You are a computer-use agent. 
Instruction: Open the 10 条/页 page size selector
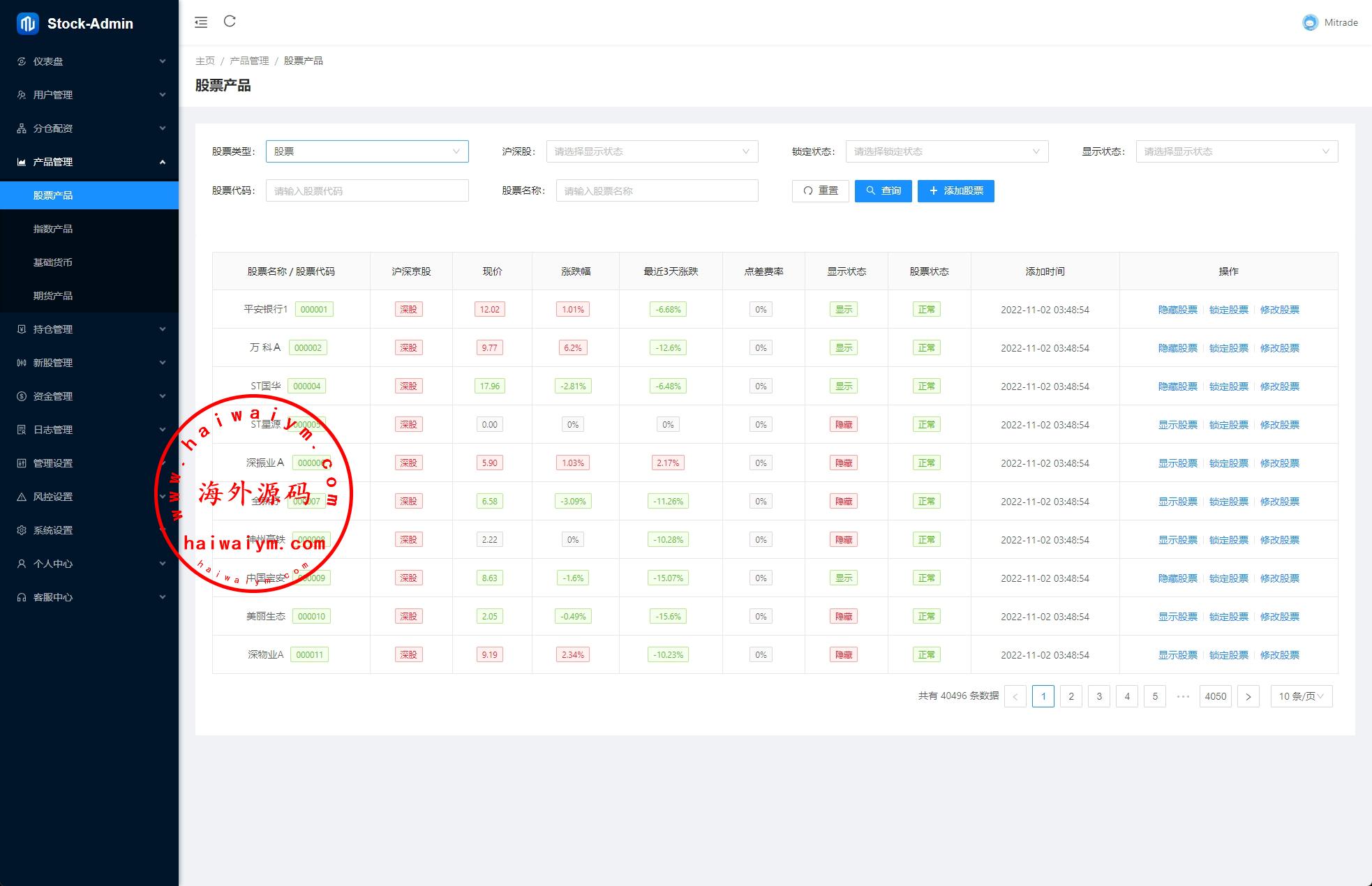[x=1301, y=696]
